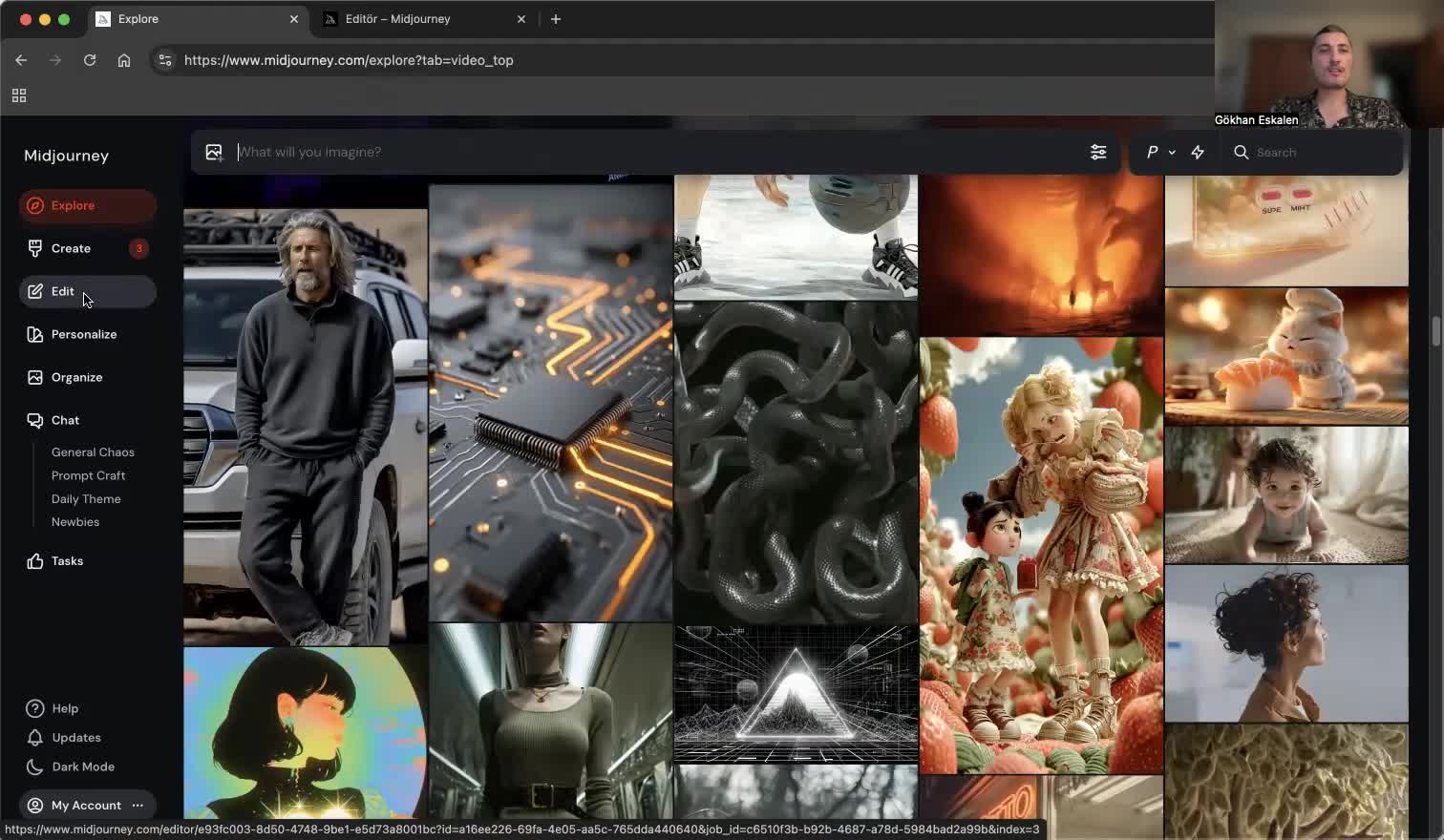Open the curly-haired woman profile thumbnail
Screen dimensions: 1444x840
tap(1286, 643)
